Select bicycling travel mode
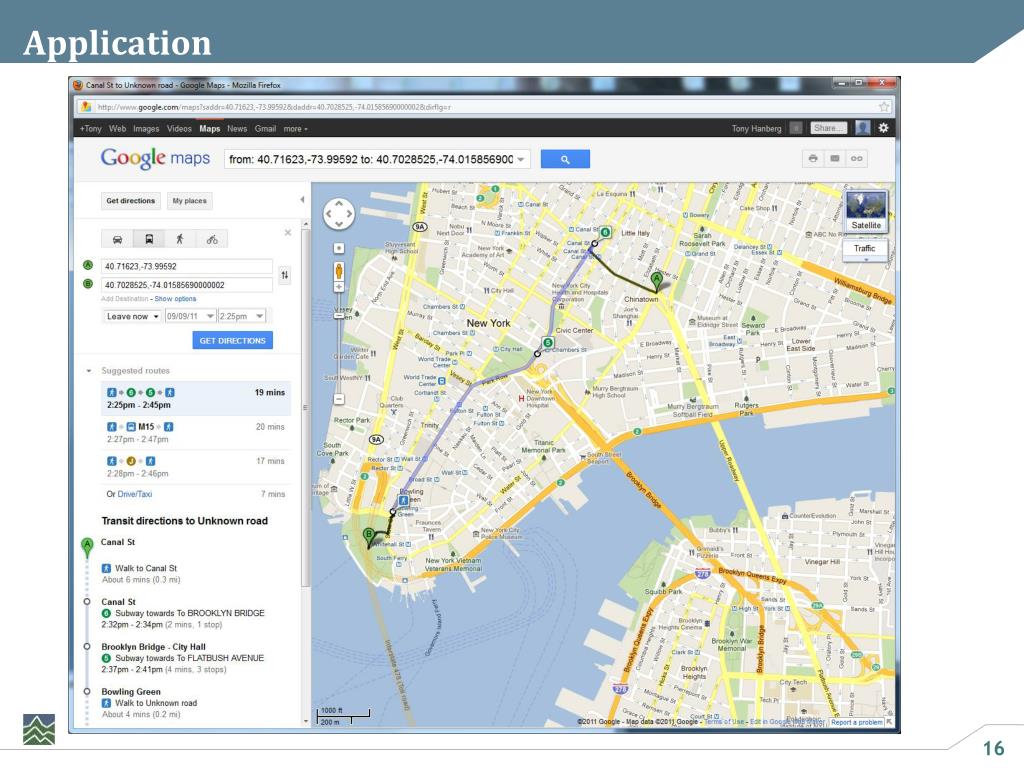This screenshot has width=1024, height=768. (x=212, y=240)
